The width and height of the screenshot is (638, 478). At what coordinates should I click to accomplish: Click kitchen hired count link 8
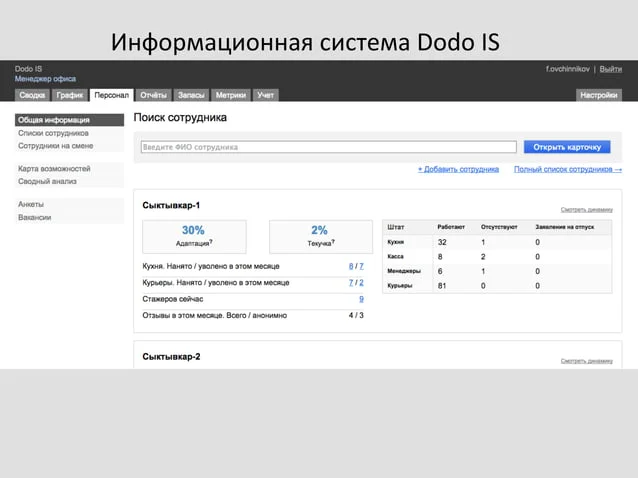[x=351, y=266]
